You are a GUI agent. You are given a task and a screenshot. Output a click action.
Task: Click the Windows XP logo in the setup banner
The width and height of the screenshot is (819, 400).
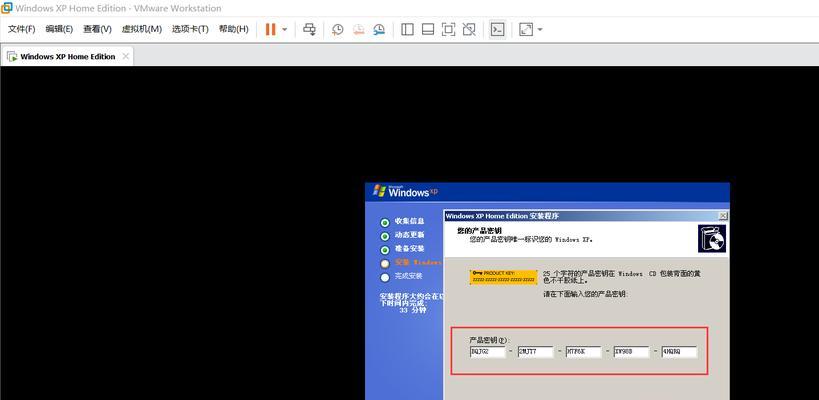click(406, 191)
